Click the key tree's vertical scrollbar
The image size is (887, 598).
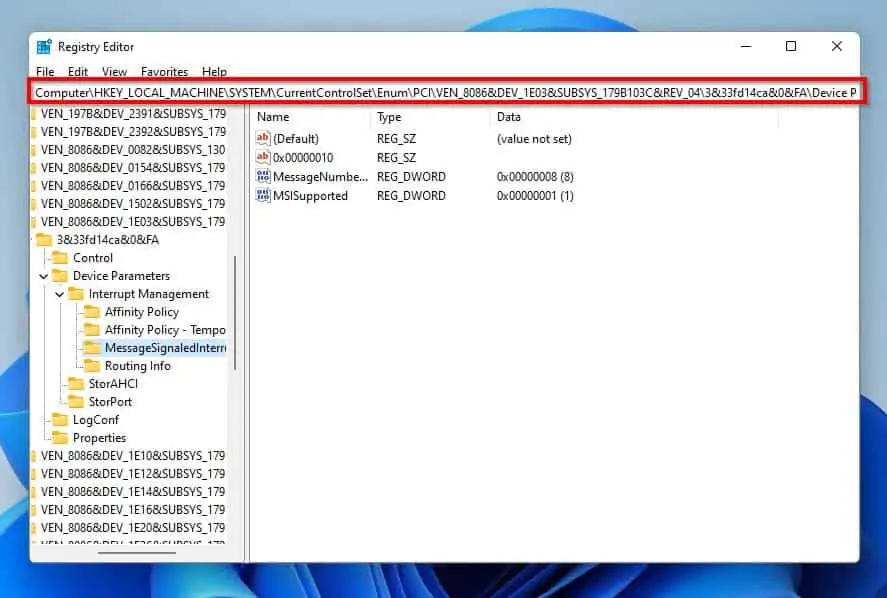click(x=235, y=313)
